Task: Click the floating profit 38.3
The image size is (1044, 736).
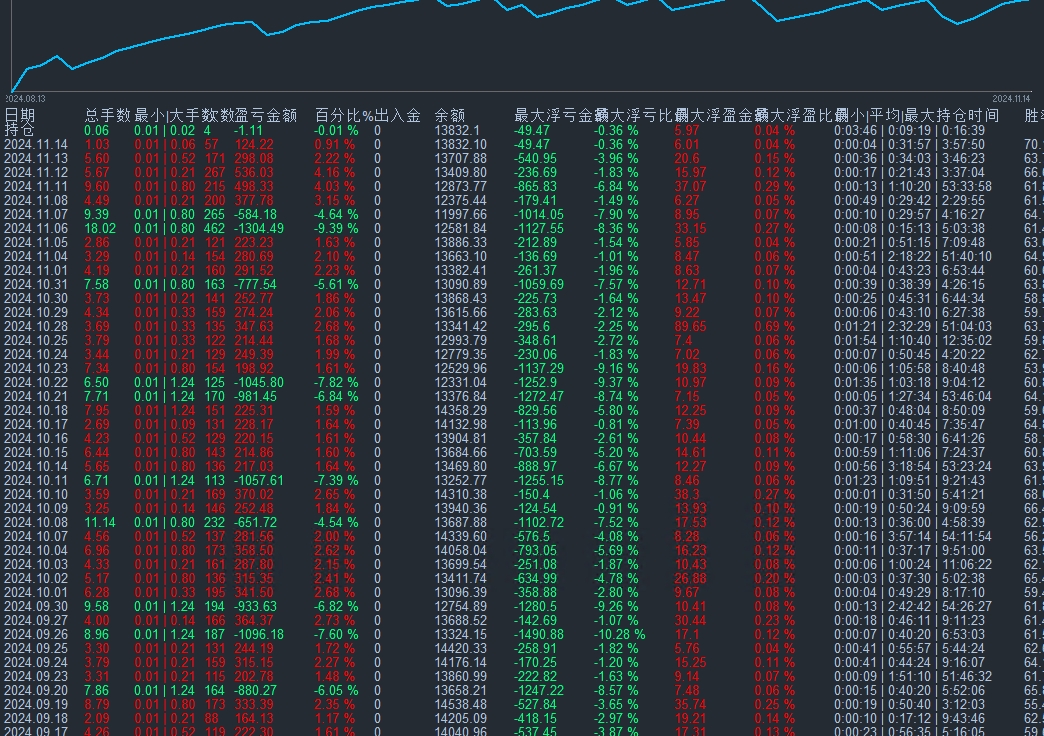Action: [687, 494]
